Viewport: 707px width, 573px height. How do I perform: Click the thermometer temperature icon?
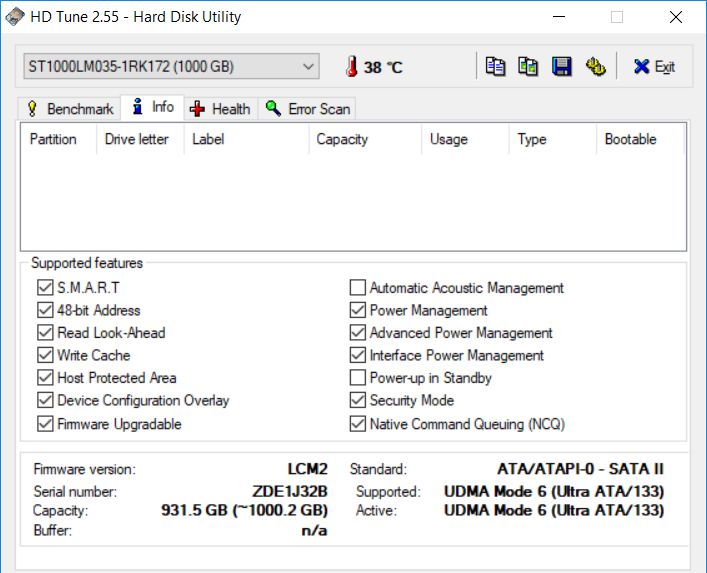pyautogui.click(x=352, y=66)
